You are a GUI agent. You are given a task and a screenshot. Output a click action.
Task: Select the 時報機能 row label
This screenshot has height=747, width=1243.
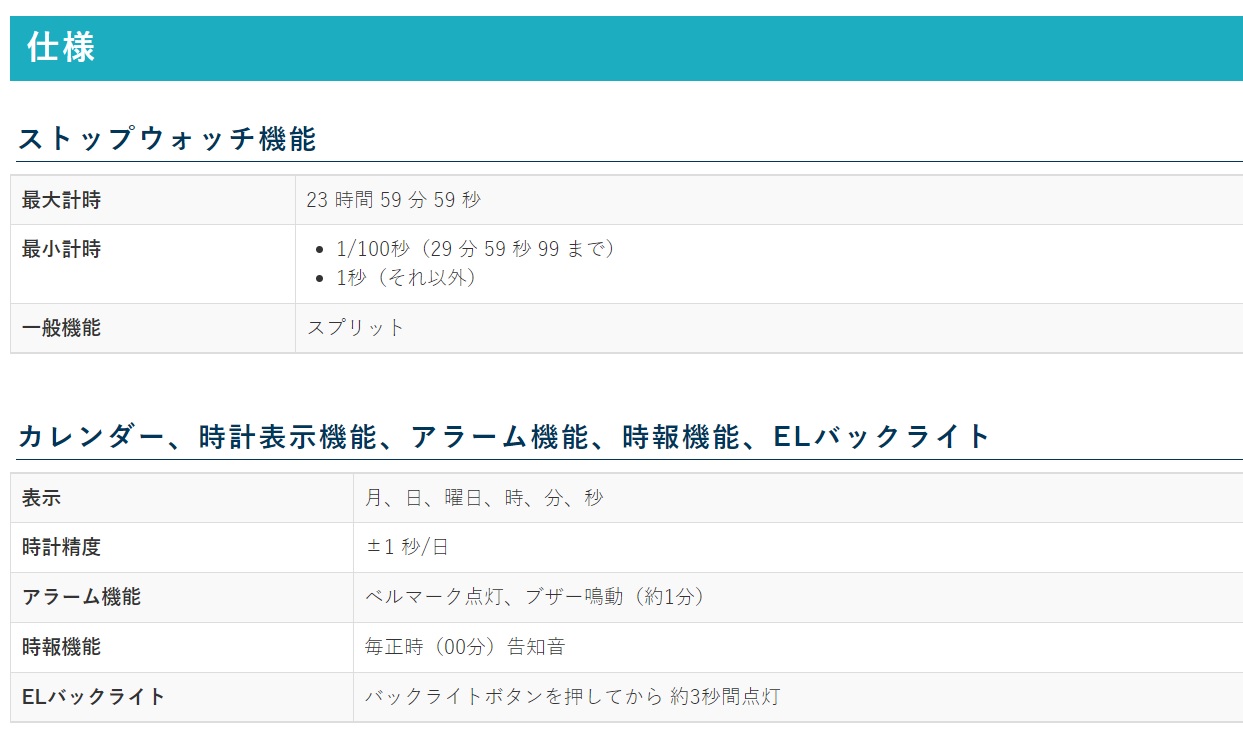(x=62, y=647)
